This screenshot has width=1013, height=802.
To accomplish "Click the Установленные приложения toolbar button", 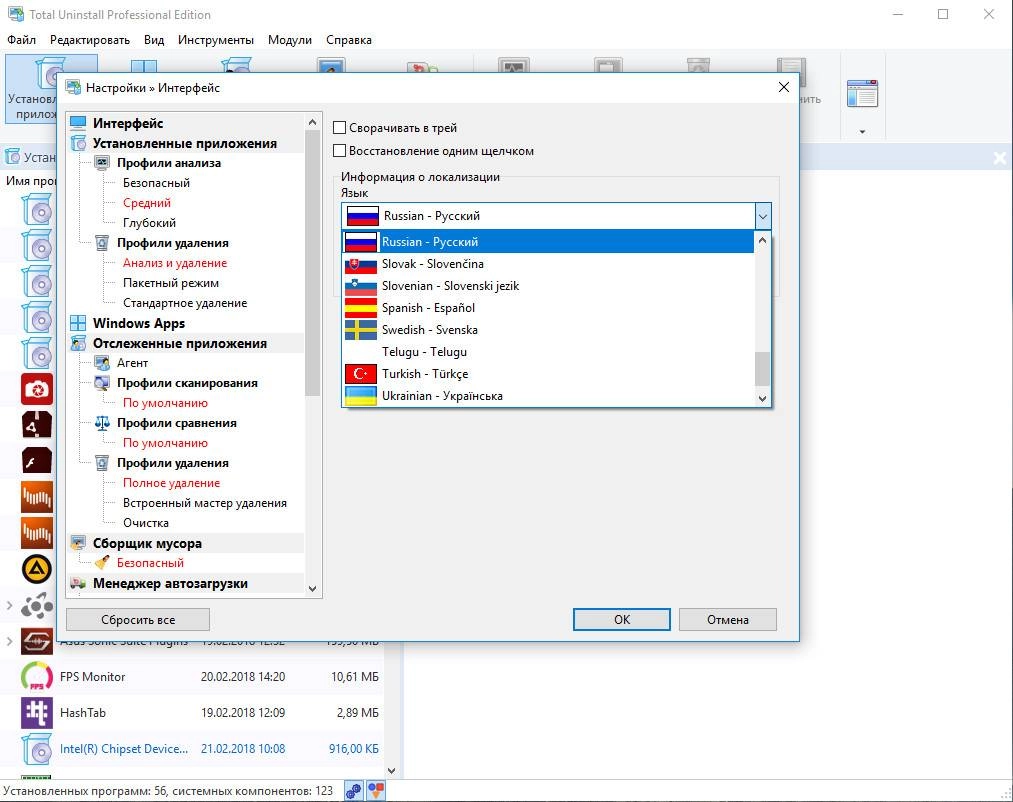I will point(31,89).
